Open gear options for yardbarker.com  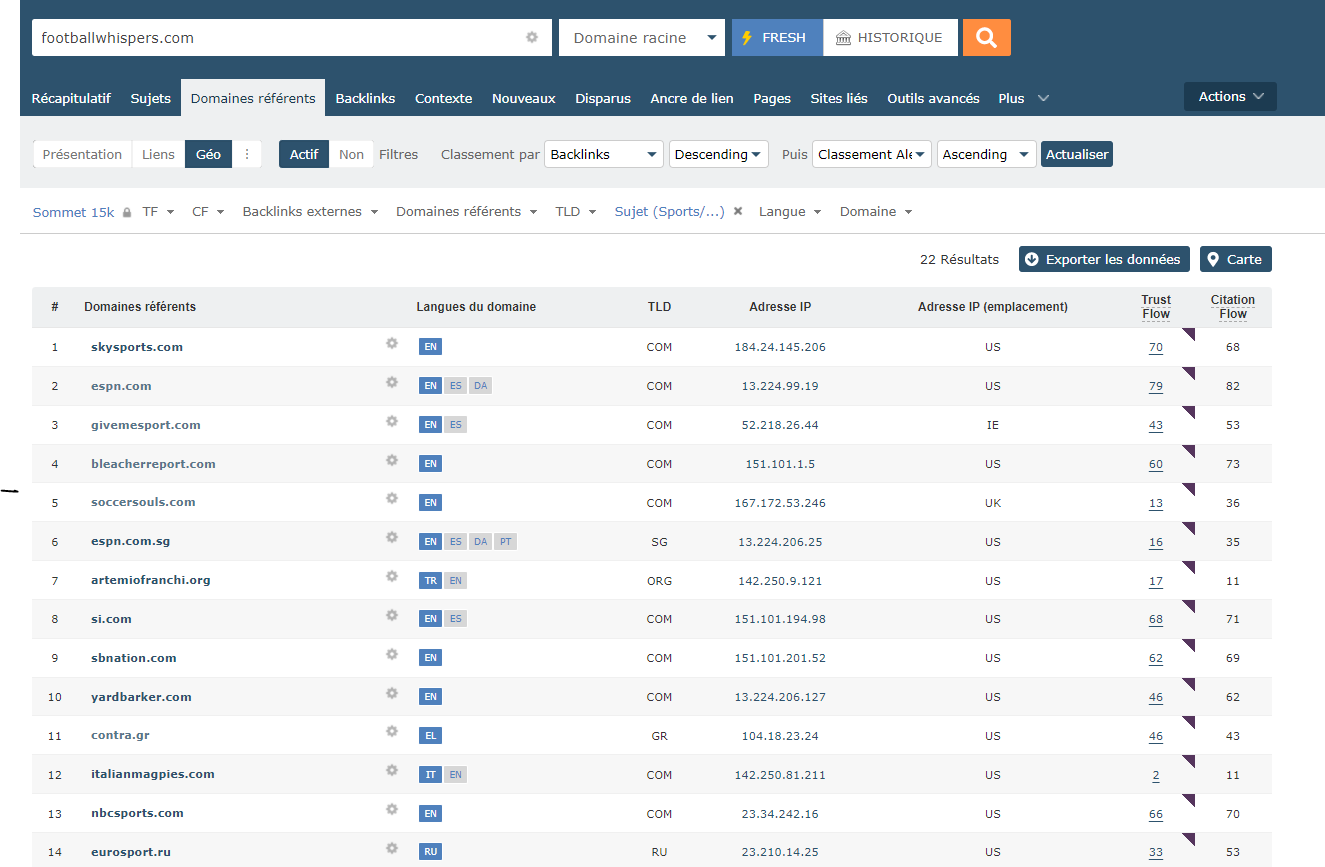coord(392,693)
